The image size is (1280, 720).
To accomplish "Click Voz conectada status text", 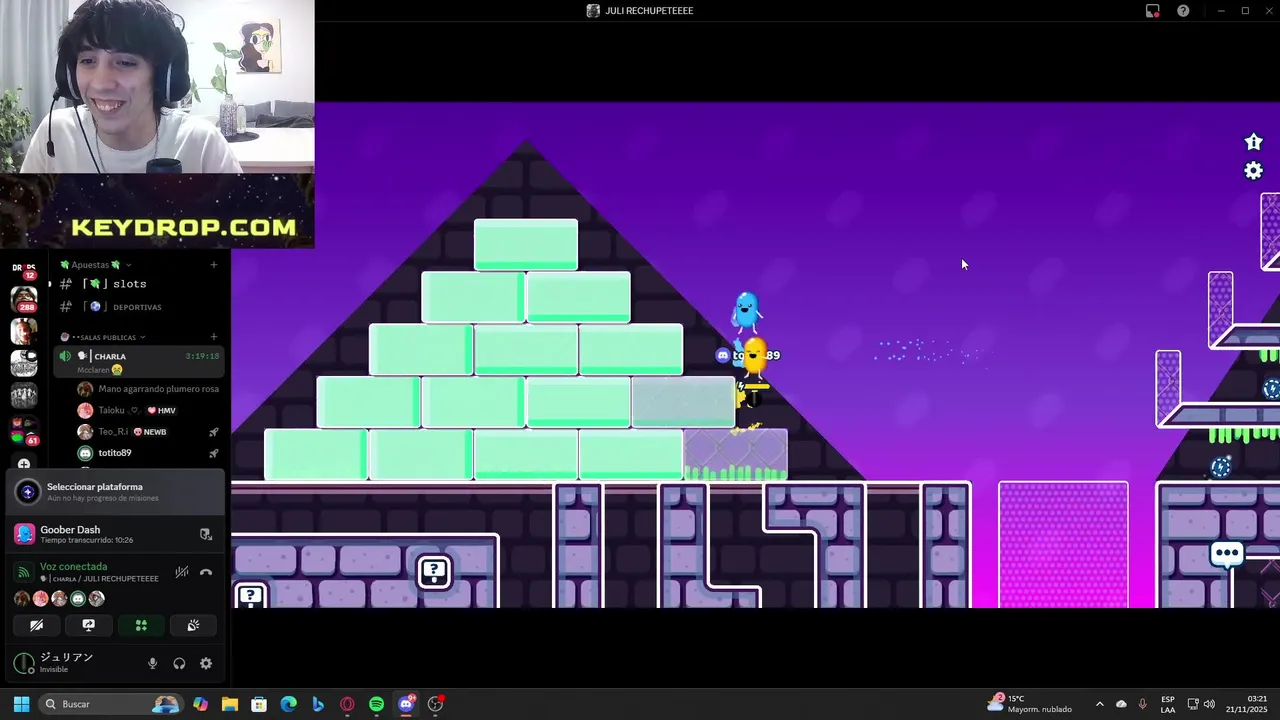I will point(73,566).
